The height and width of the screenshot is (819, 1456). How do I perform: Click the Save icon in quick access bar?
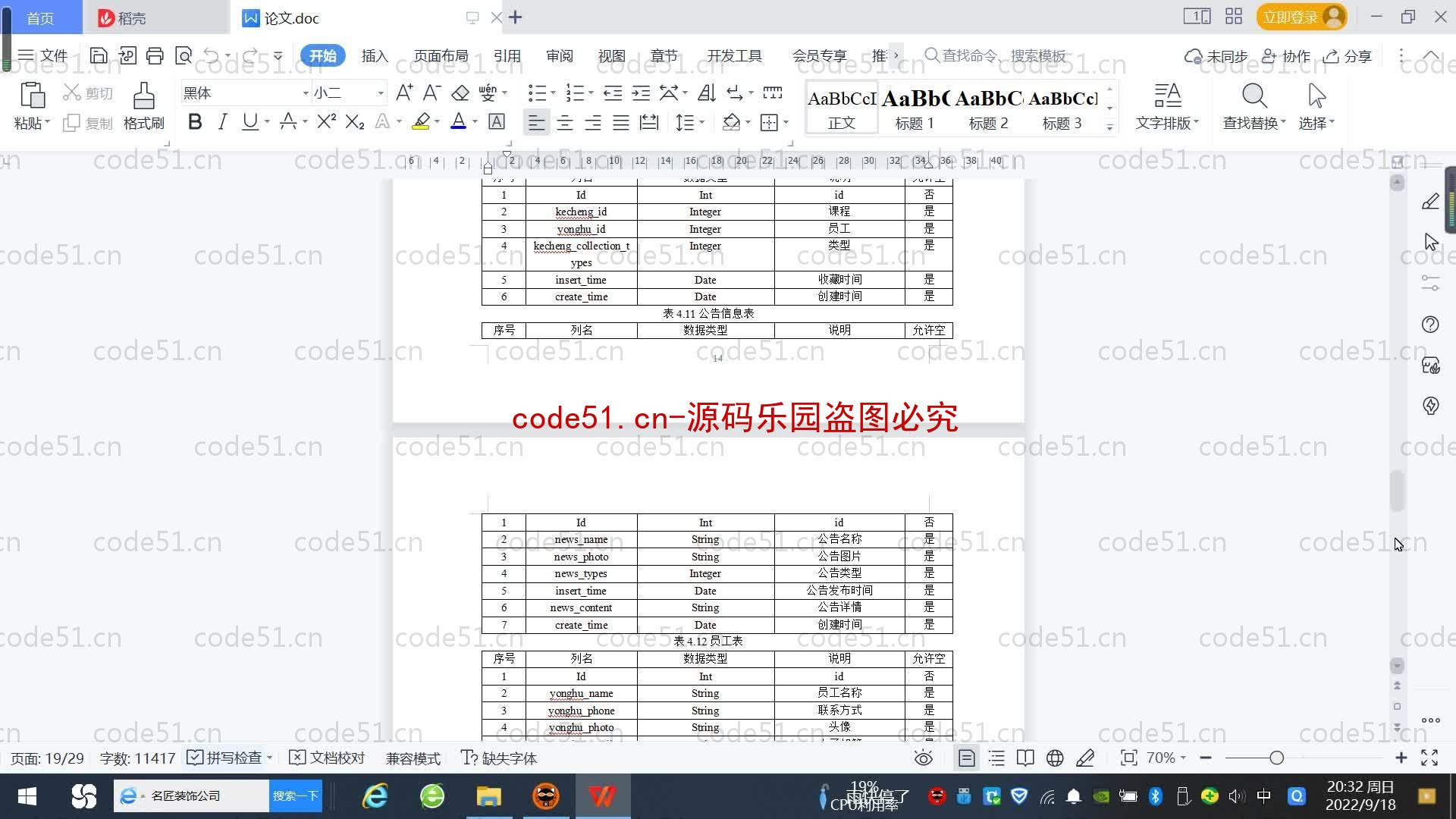tap(98, 55)
